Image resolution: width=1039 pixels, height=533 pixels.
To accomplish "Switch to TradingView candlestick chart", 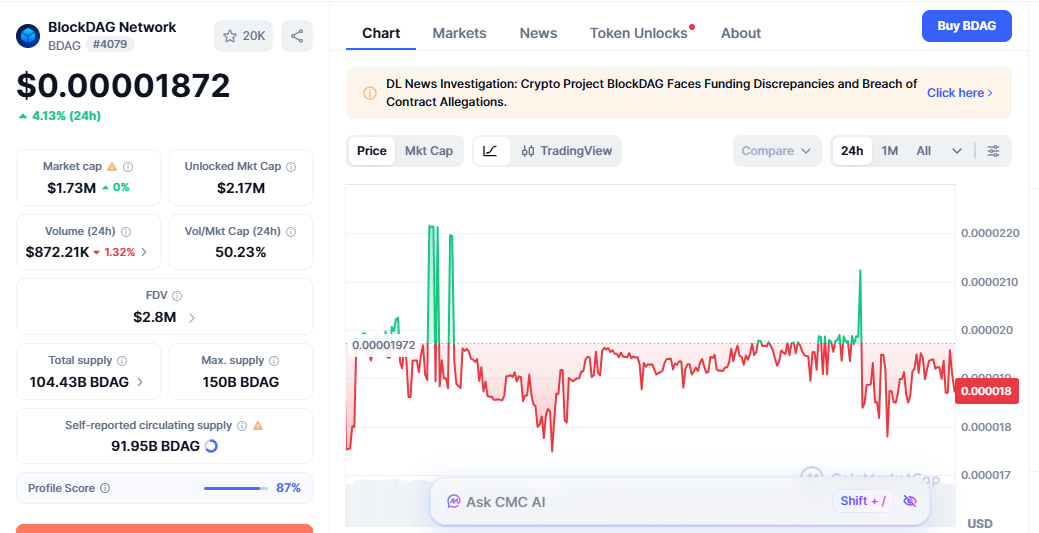I will pyautogui.click(x=567, y=151).
